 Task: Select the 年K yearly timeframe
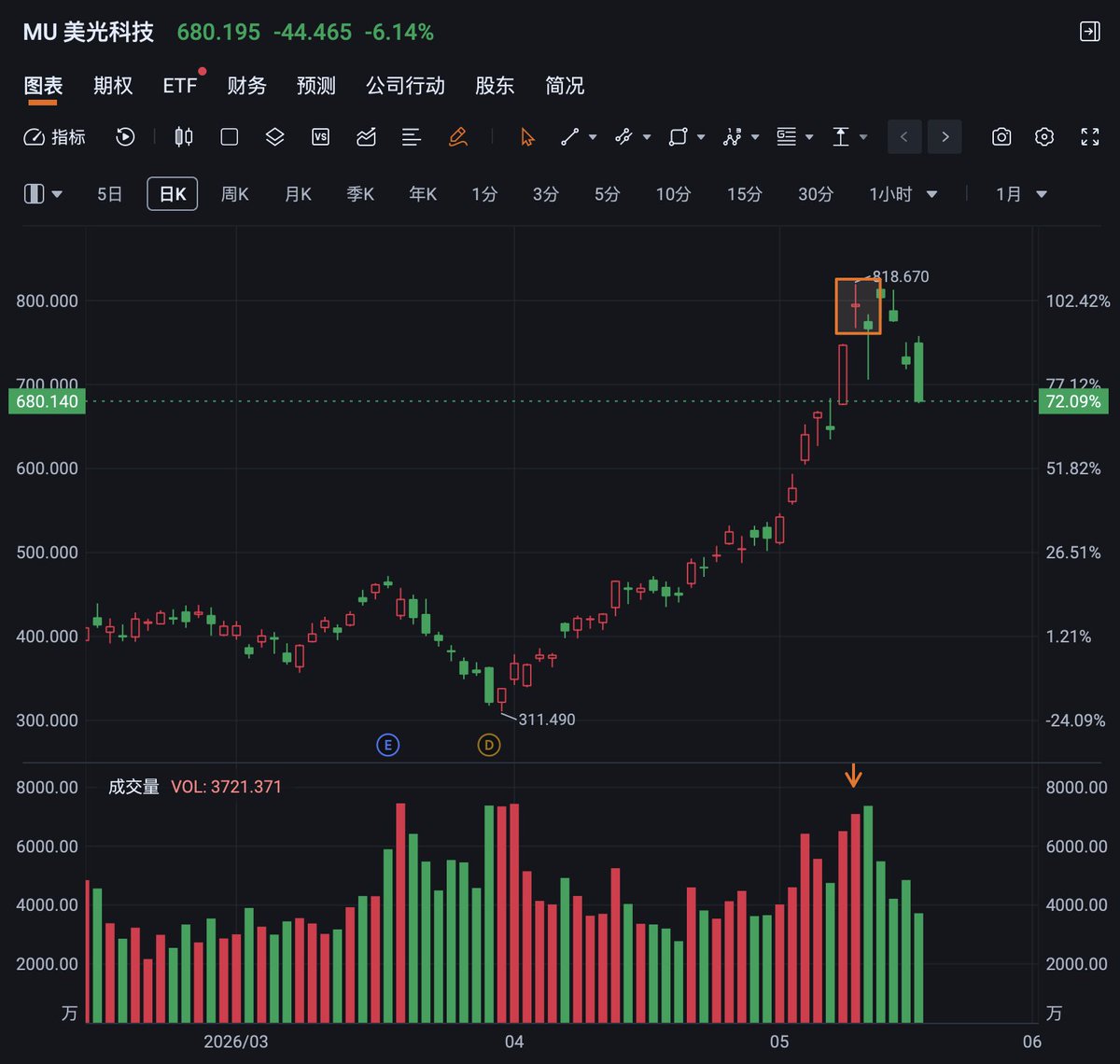coord(423,194)
